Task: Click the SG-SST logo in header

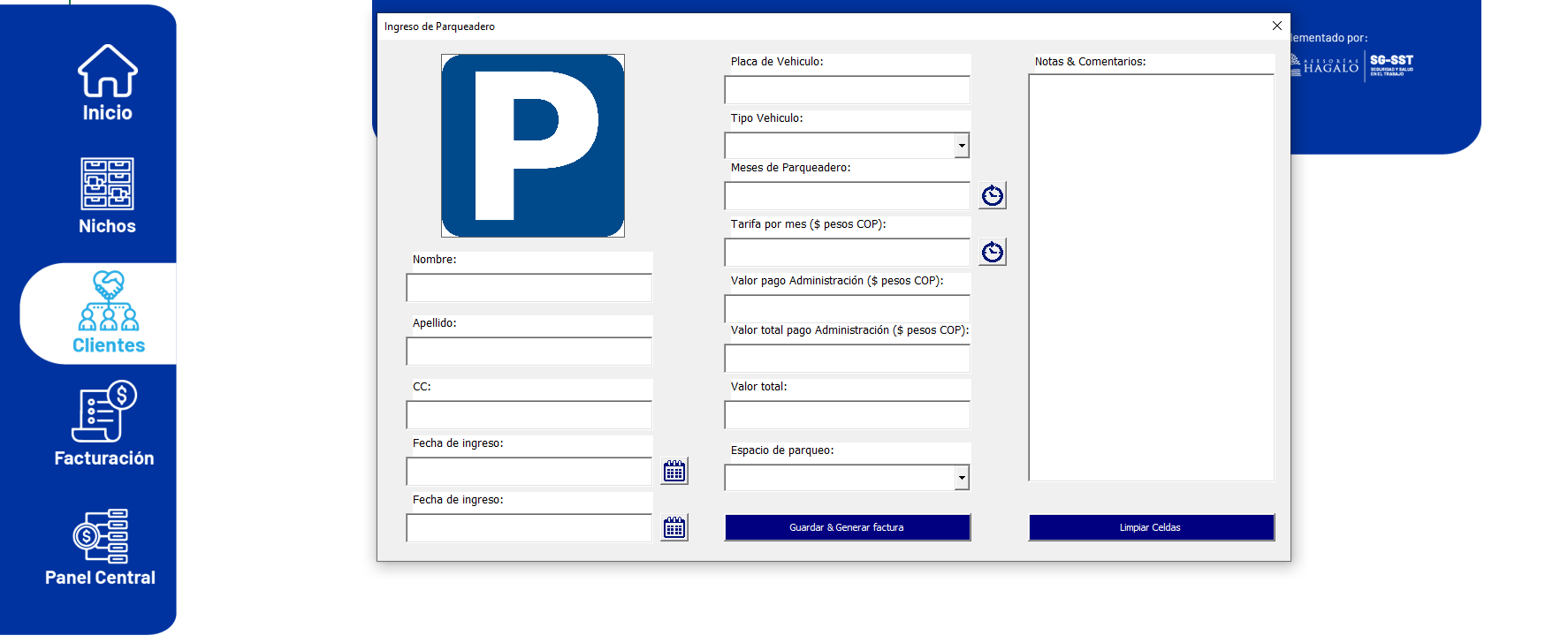Action: [1391, 65]
